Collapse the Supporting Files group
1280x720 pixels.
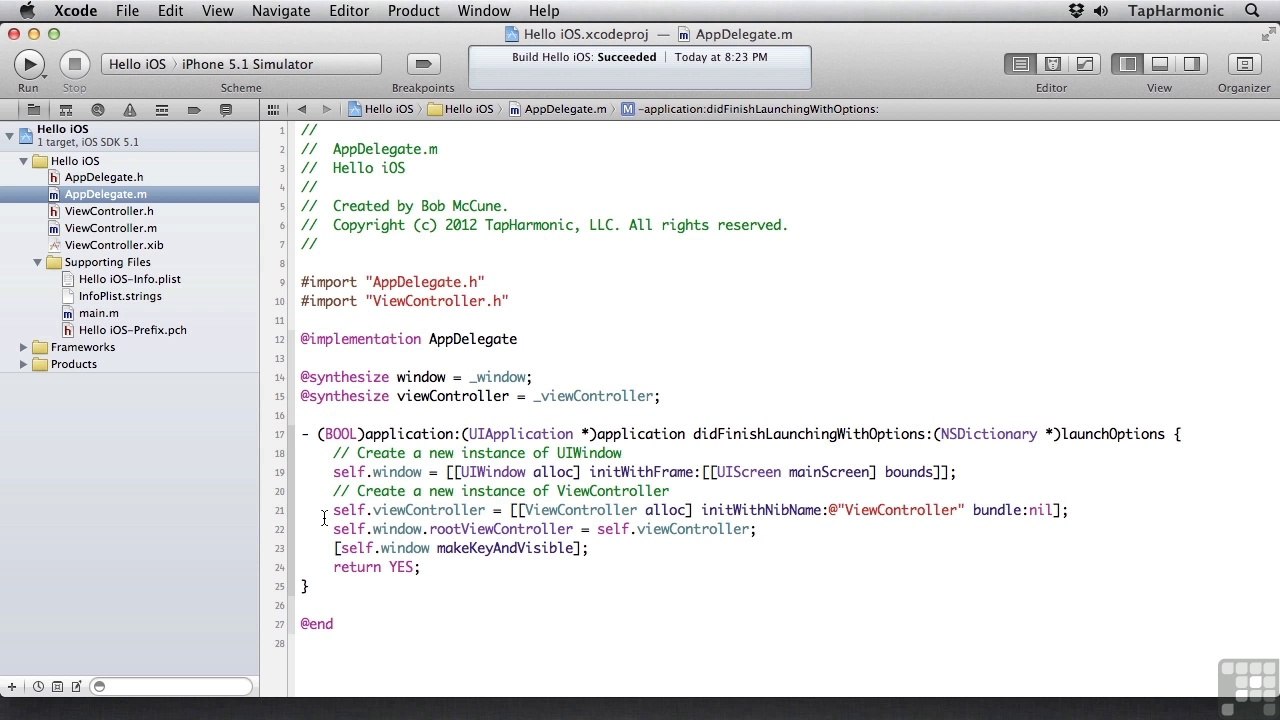pos(38,263)
